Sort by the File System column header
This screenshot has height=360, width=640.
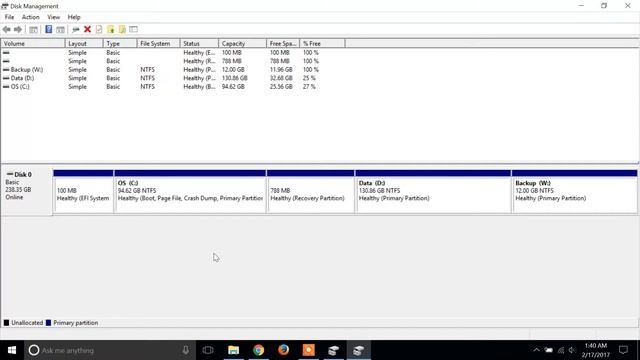click(158, 43)
